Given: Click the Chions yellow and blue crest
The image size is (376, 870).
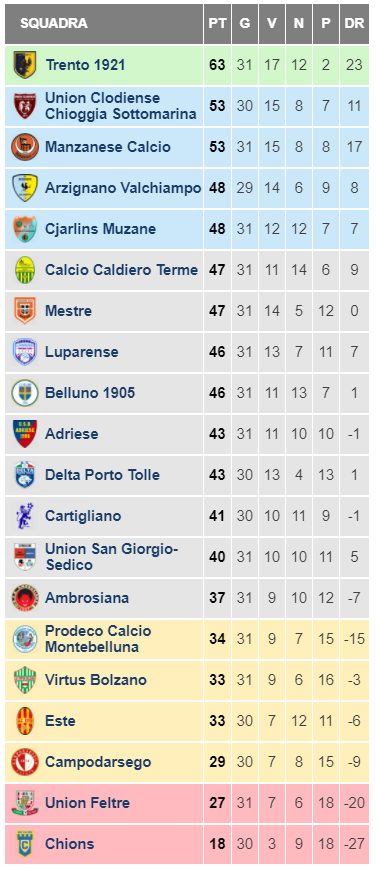Looking at the screenshot, I should [25, 844].
